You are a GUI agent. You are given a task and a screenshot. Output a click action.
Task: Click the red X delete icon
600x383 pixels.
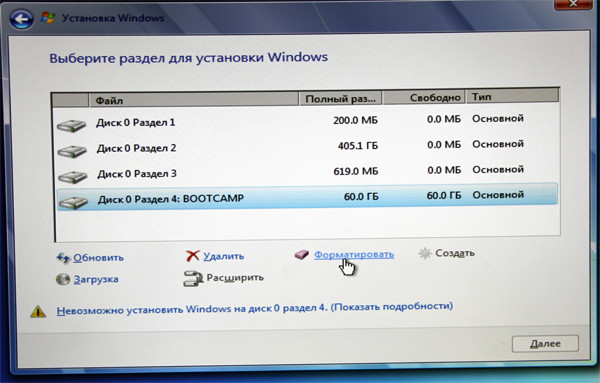(x=192, y=256)
